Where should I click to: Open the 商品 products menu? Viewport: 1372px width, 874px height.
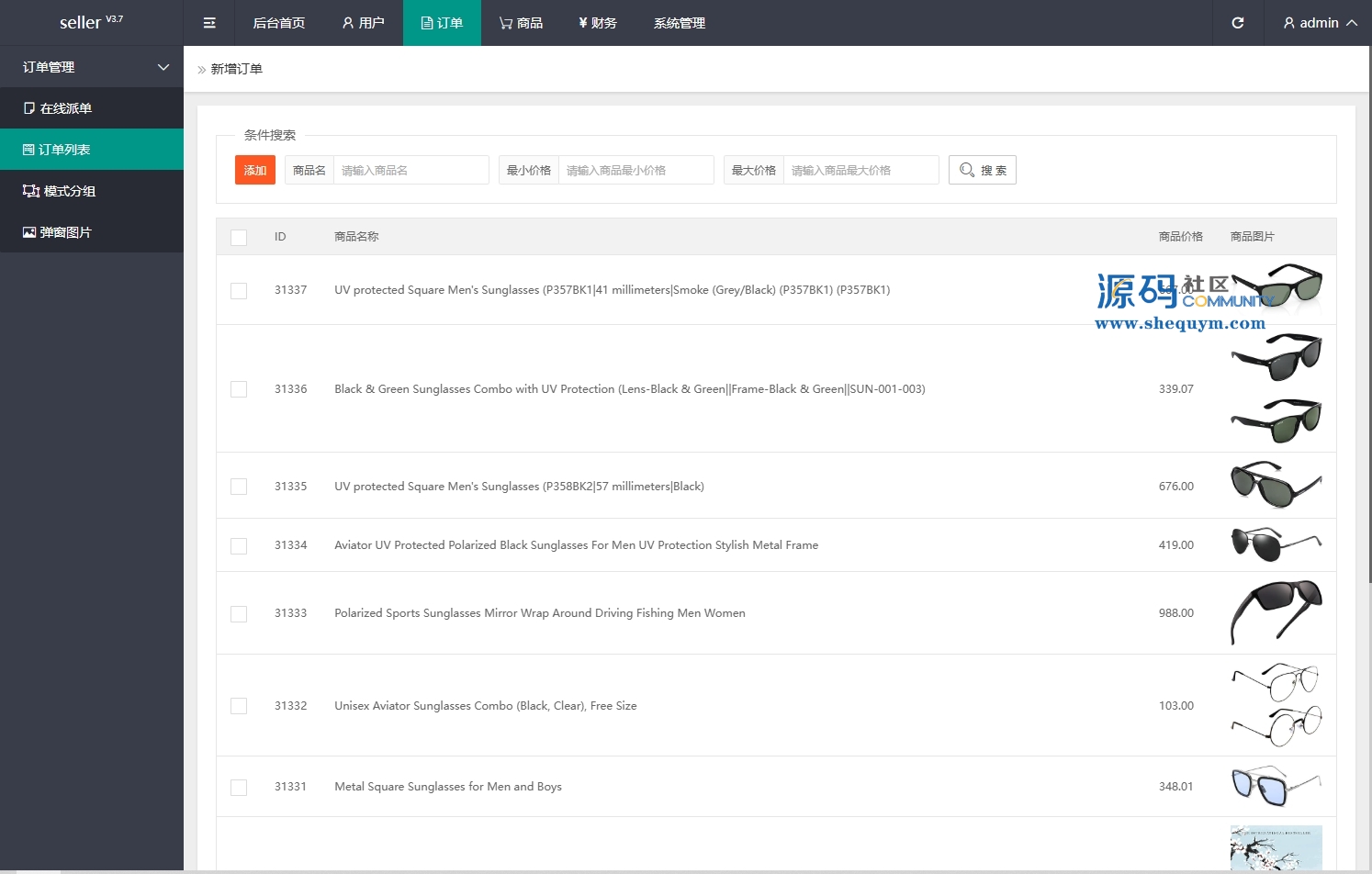(x=521, y=23)
